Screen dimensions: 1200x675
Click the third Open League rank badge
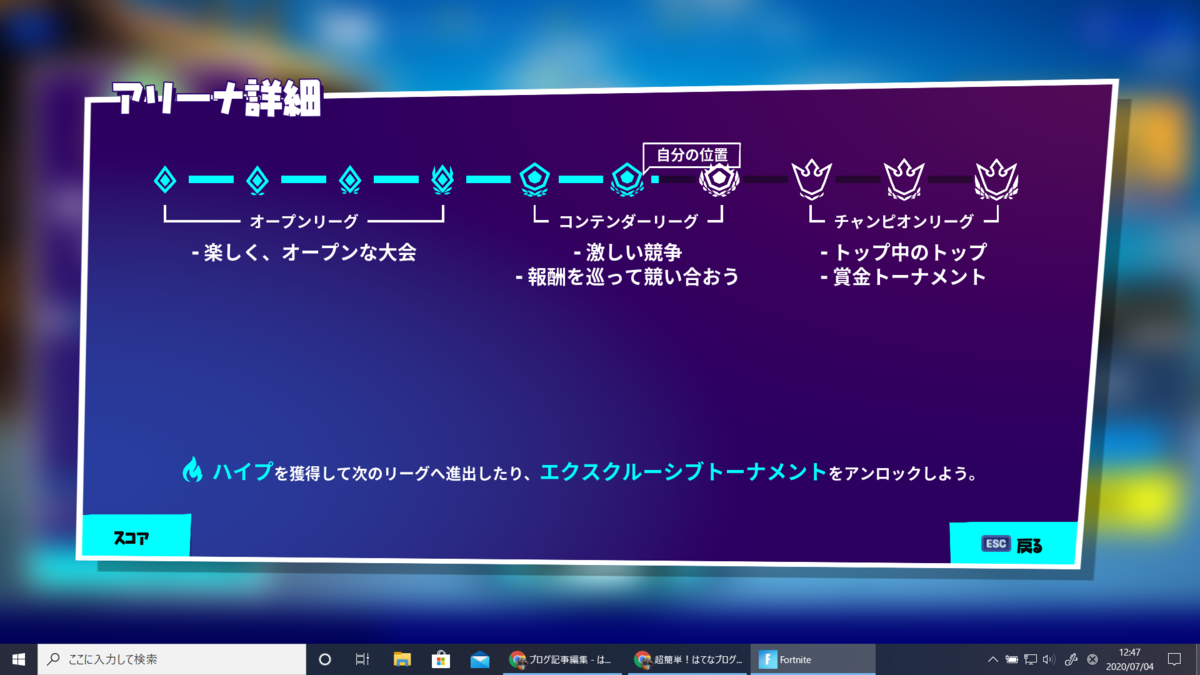pos(349,180)
